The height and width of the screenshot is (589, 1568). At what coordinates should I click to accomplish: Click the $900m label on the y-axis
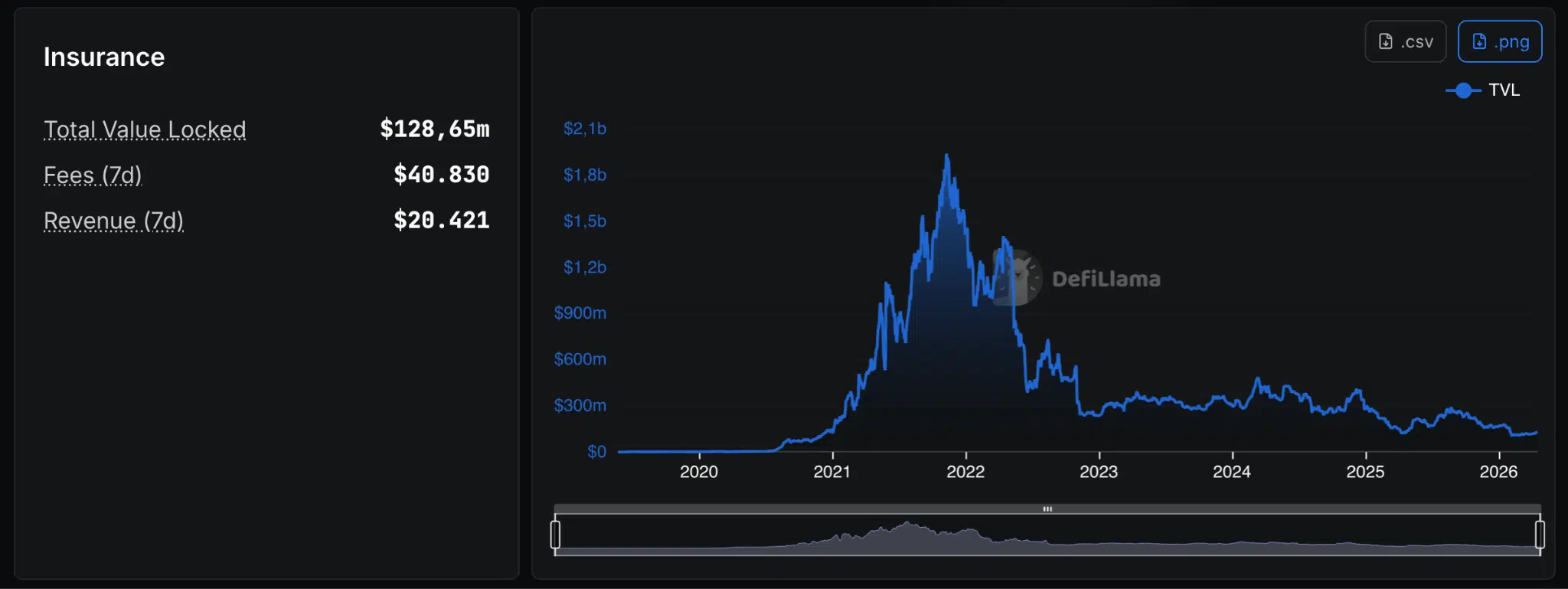(x=580, y=313)
